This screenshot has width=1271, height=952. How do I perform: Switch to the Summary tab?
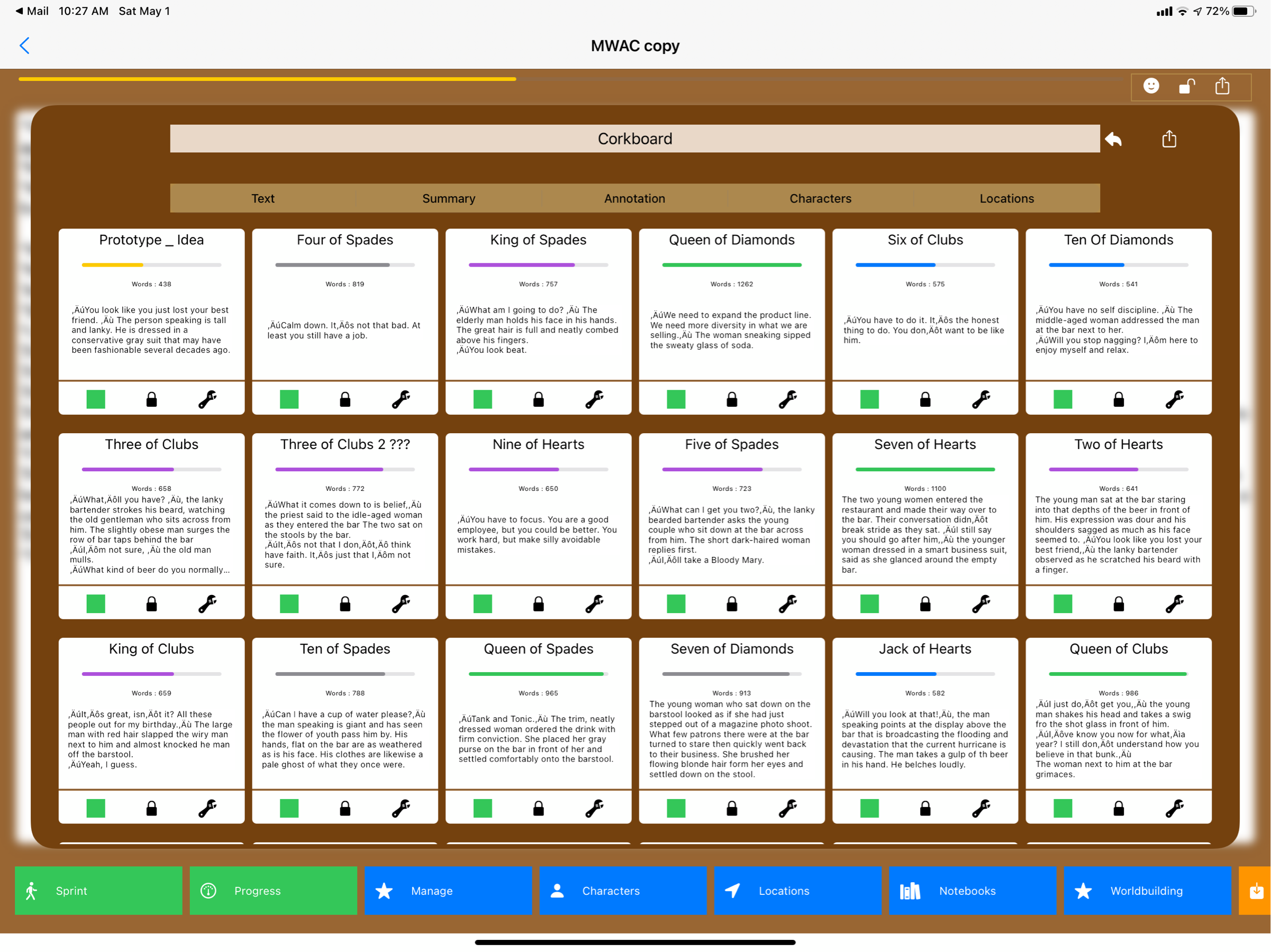449,199
